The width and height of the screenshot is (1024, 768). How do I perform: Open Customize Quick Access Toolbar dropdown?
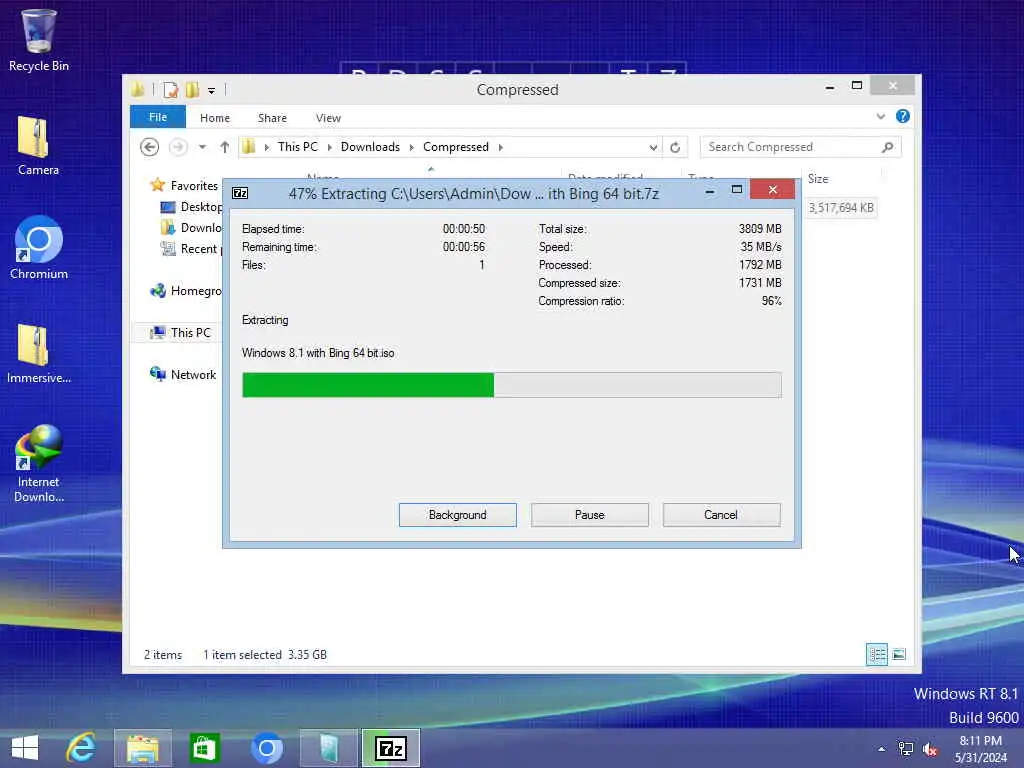(x=211, y=91)
